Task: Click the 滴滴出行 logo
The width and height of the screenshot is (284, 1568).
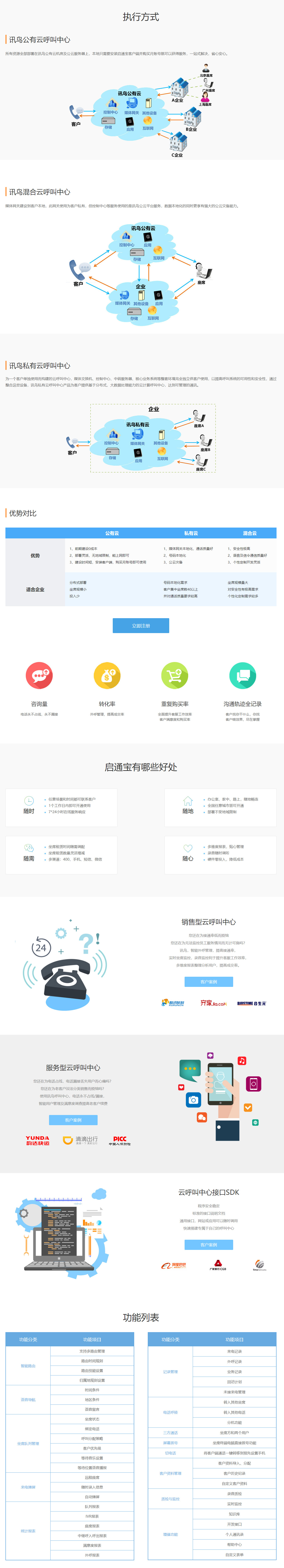Action: [x=80, y=1140]
